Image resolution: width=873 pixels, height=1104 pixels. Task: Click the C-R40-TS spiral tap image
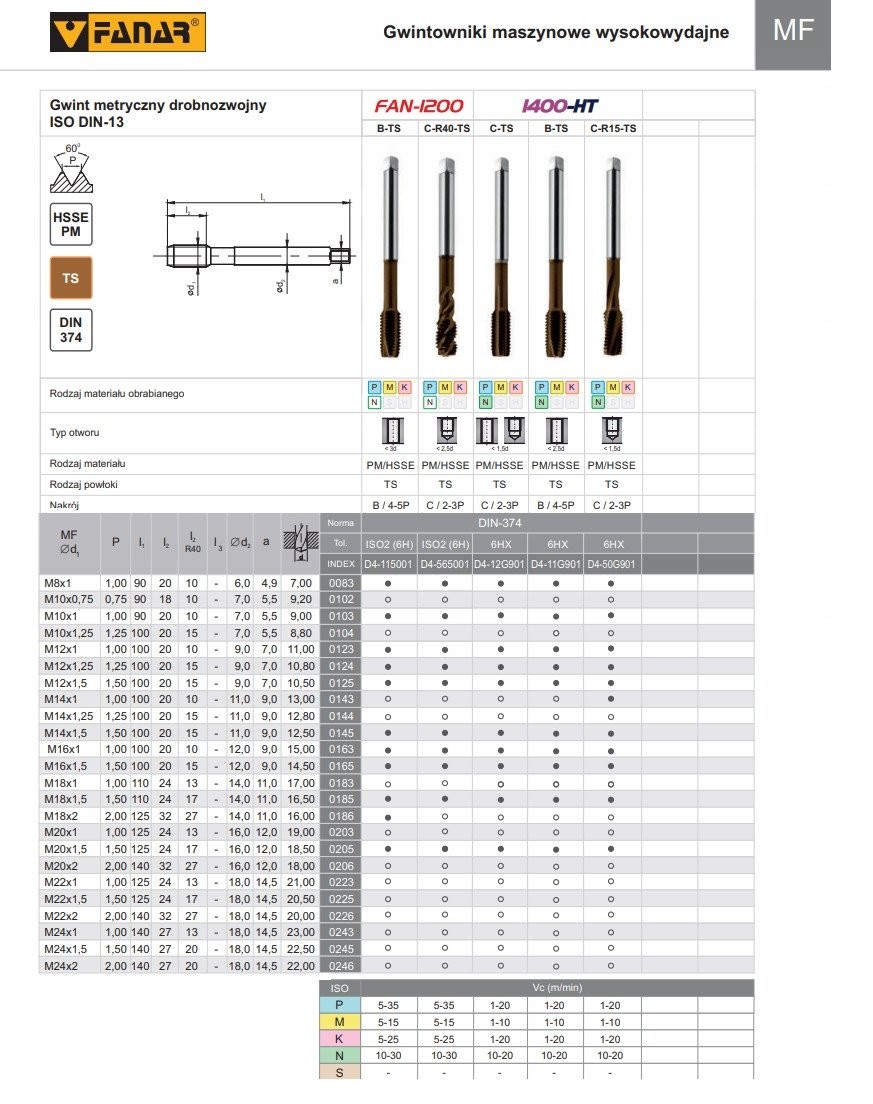(x=445, y=258)
